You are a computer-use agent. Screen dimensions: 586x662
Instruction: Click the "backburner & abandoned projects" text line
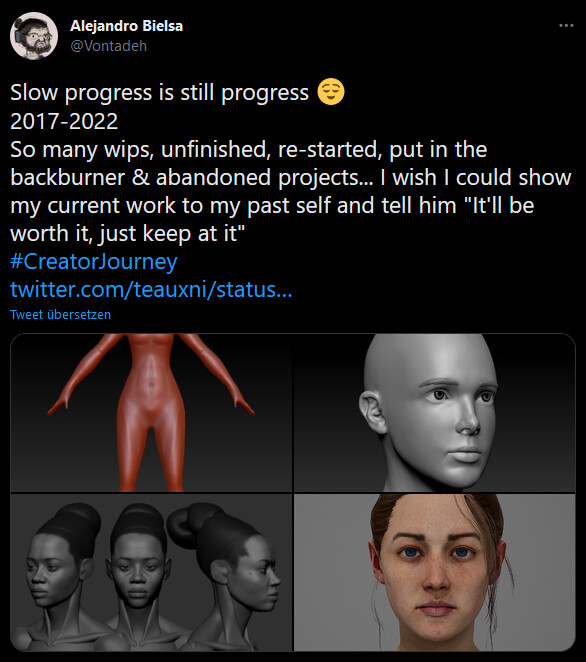(x=192, y=177)
